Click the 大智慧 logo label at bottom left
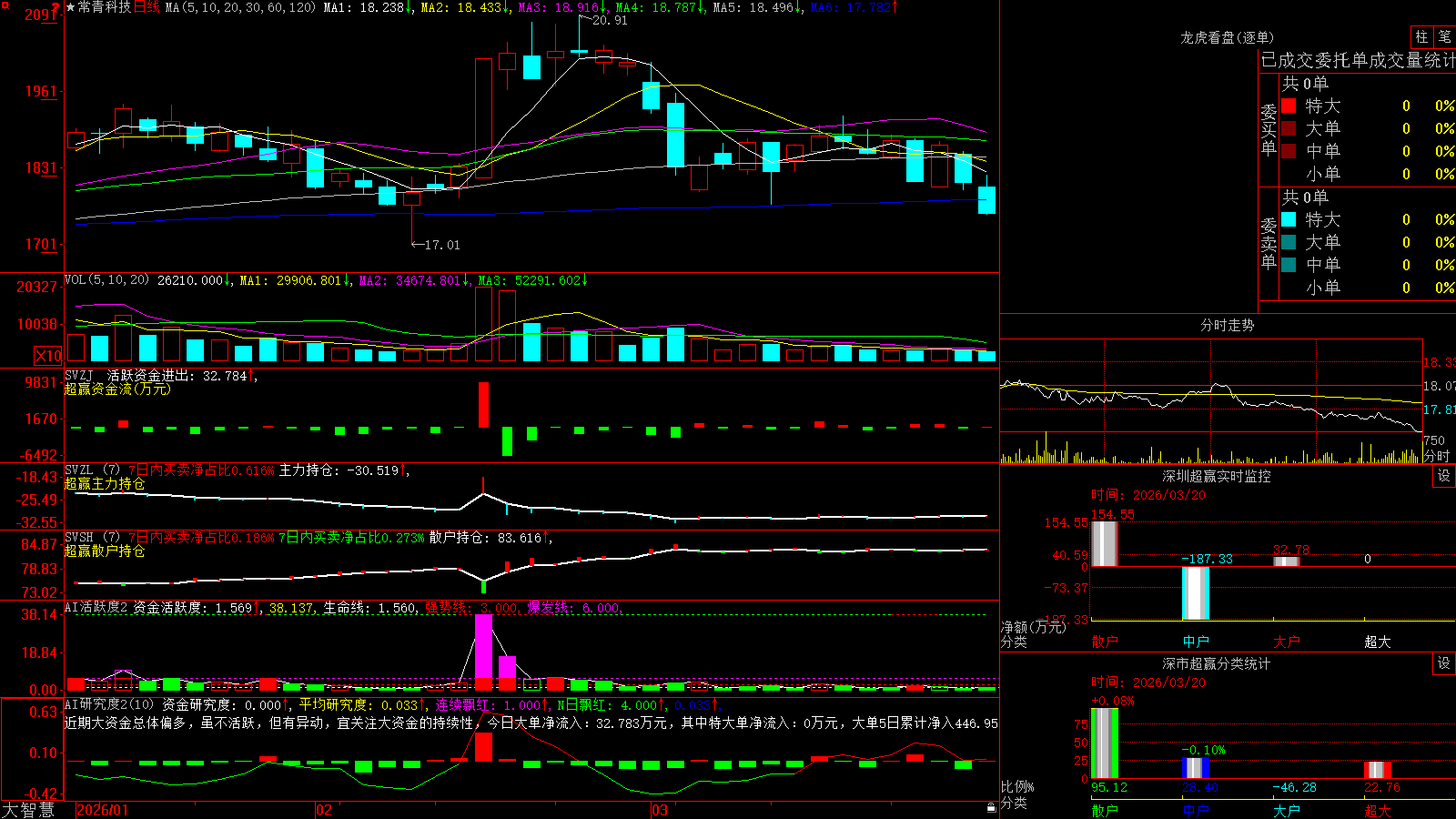Screen dimensions: 1456x819 click(28, 810)
